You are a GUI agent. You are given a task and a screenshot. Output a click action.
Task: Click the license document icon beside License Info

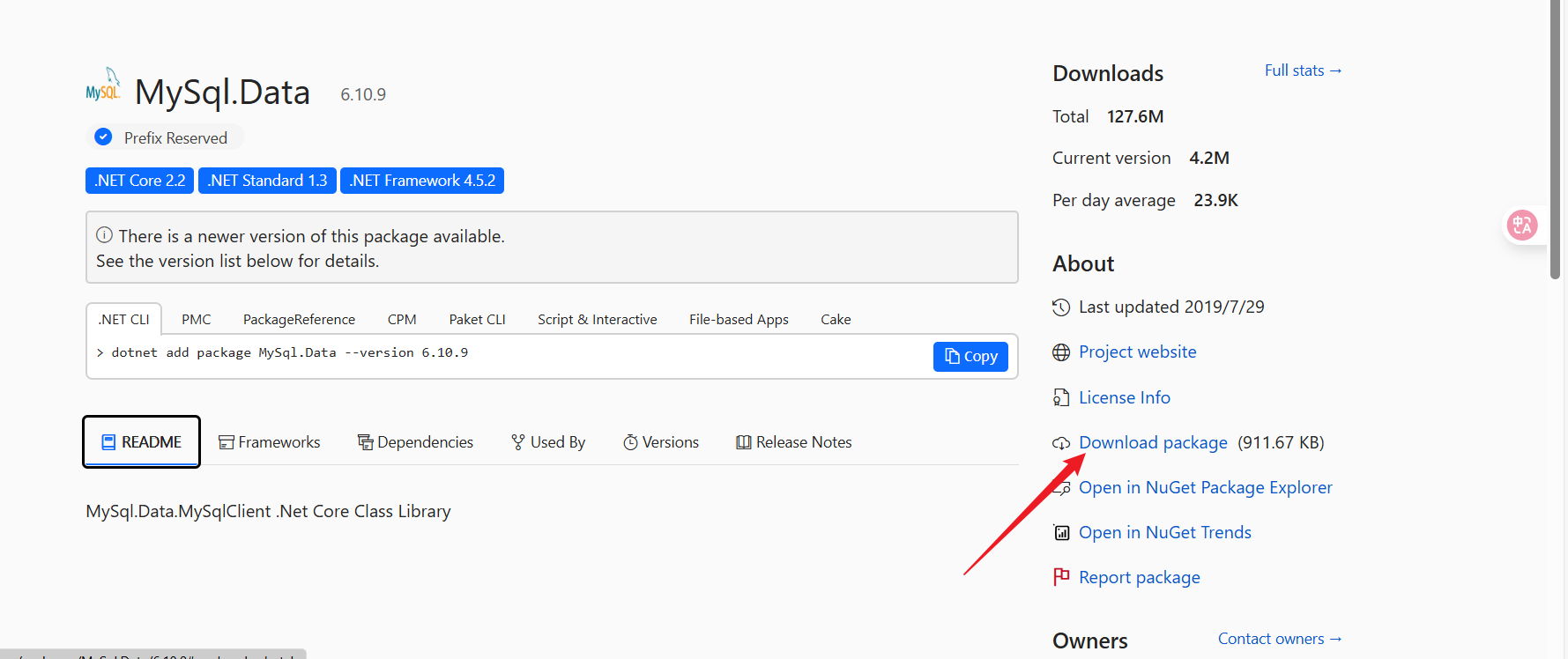pos(1061,397)
